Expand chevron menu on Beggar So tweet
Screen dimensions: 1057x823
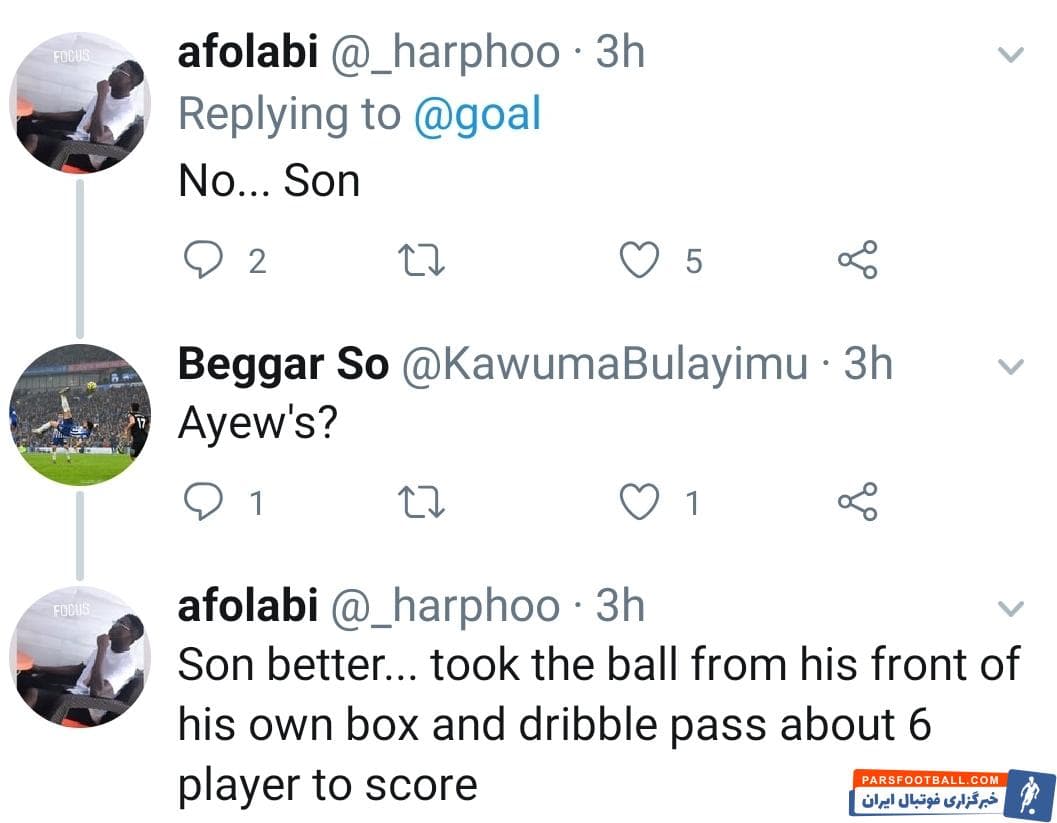[x=1012, y=367]
